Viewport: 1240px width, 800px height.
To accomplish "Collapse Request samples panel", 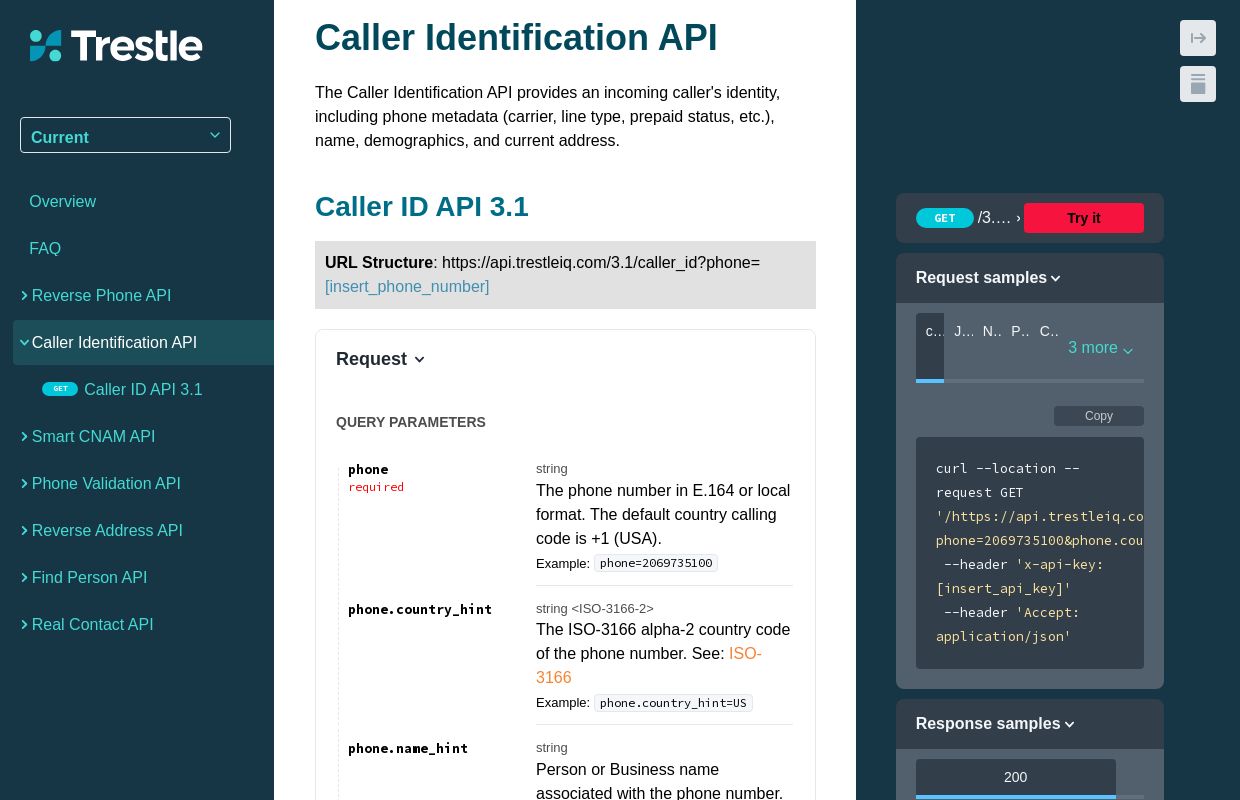I will (988, 278).
